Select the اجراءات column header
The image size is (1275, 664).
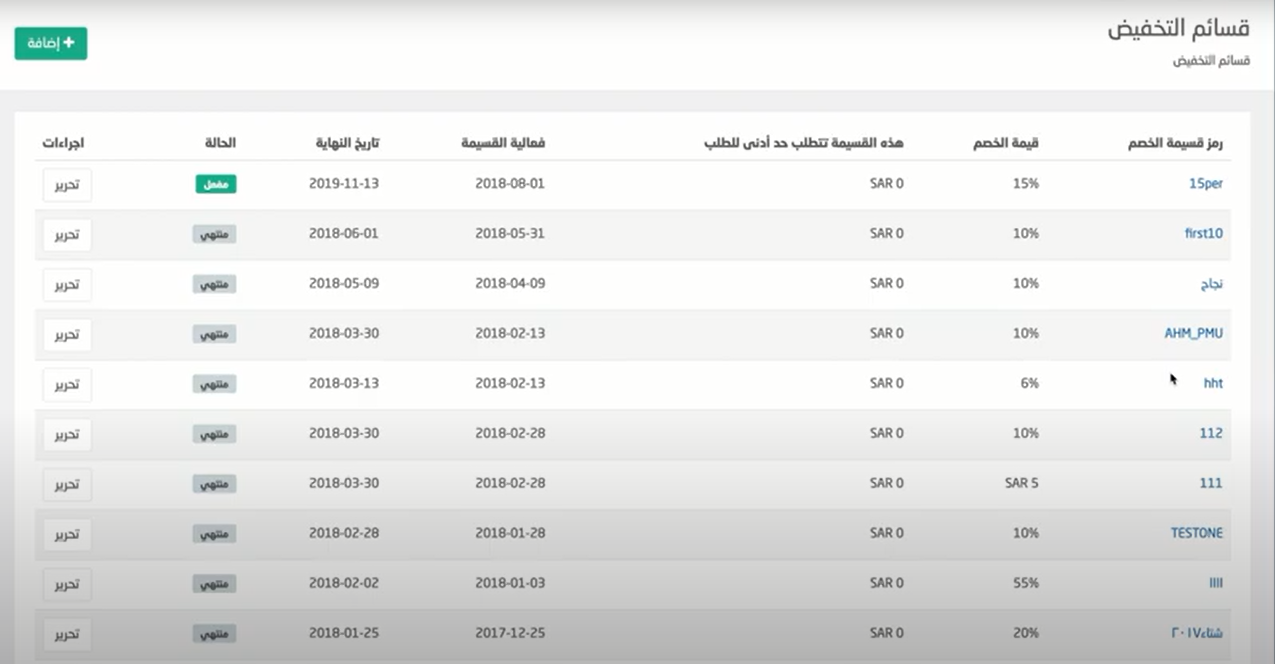coord(63,143)
